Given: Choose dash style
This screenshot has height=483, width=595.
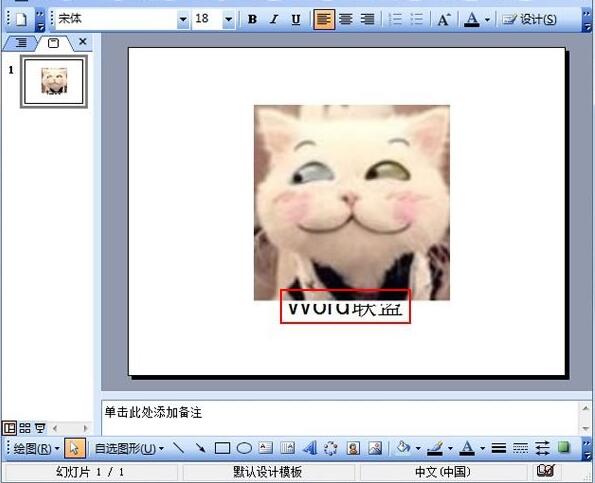Looking at the screenshot, I should coord(520,448).
